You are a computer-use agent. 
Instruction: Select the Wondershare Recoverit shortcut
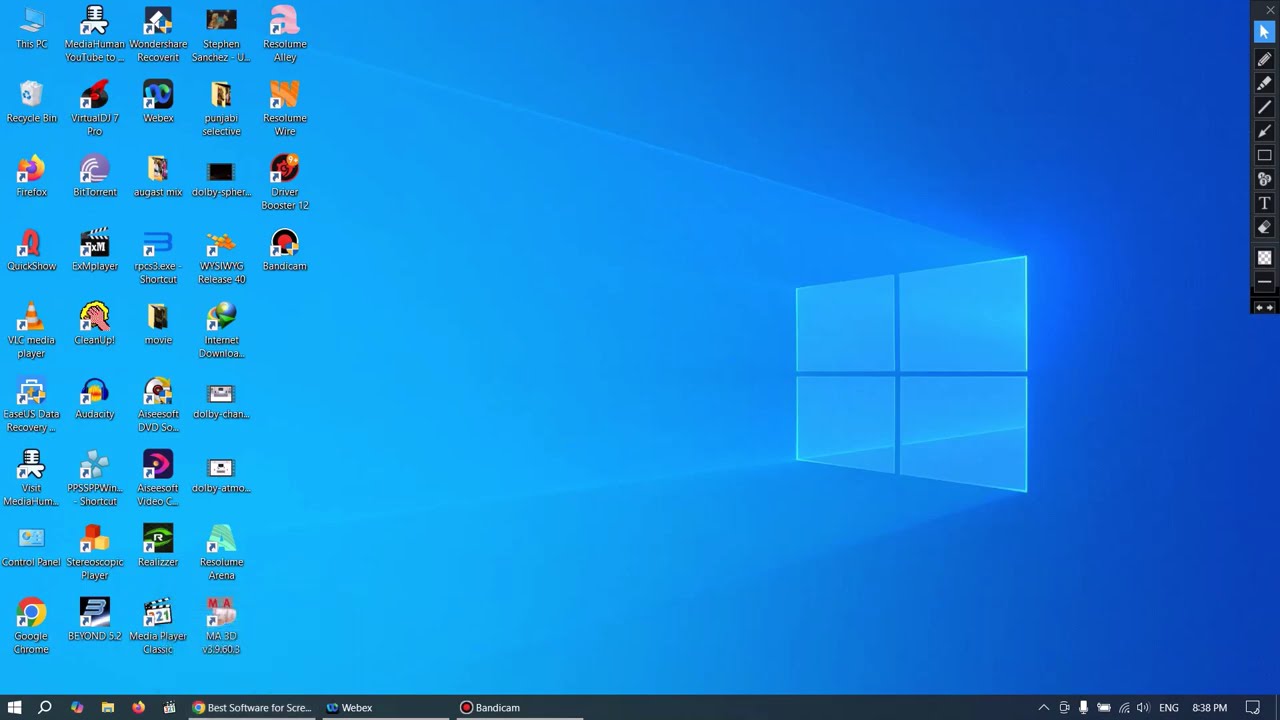click(158, 34)
